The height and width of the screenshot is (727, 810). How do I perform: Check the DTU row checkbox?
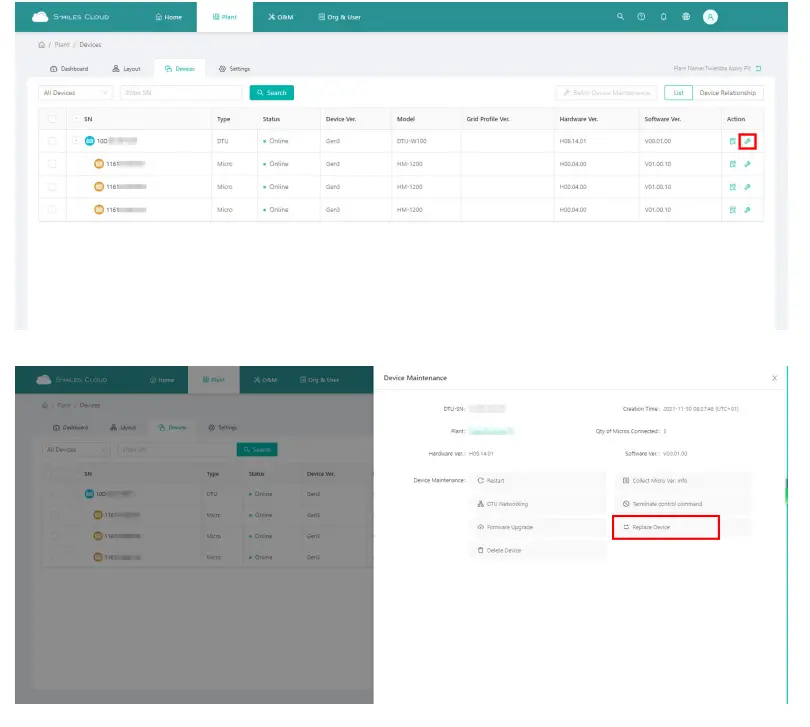click(52, 141)
